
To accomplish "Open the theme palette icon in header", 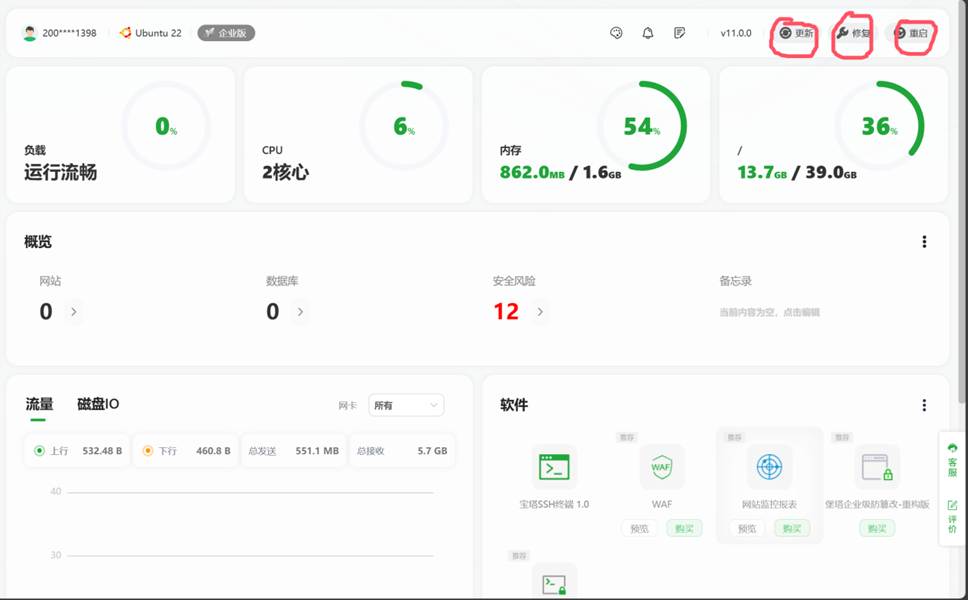I will tap(616, 33).
